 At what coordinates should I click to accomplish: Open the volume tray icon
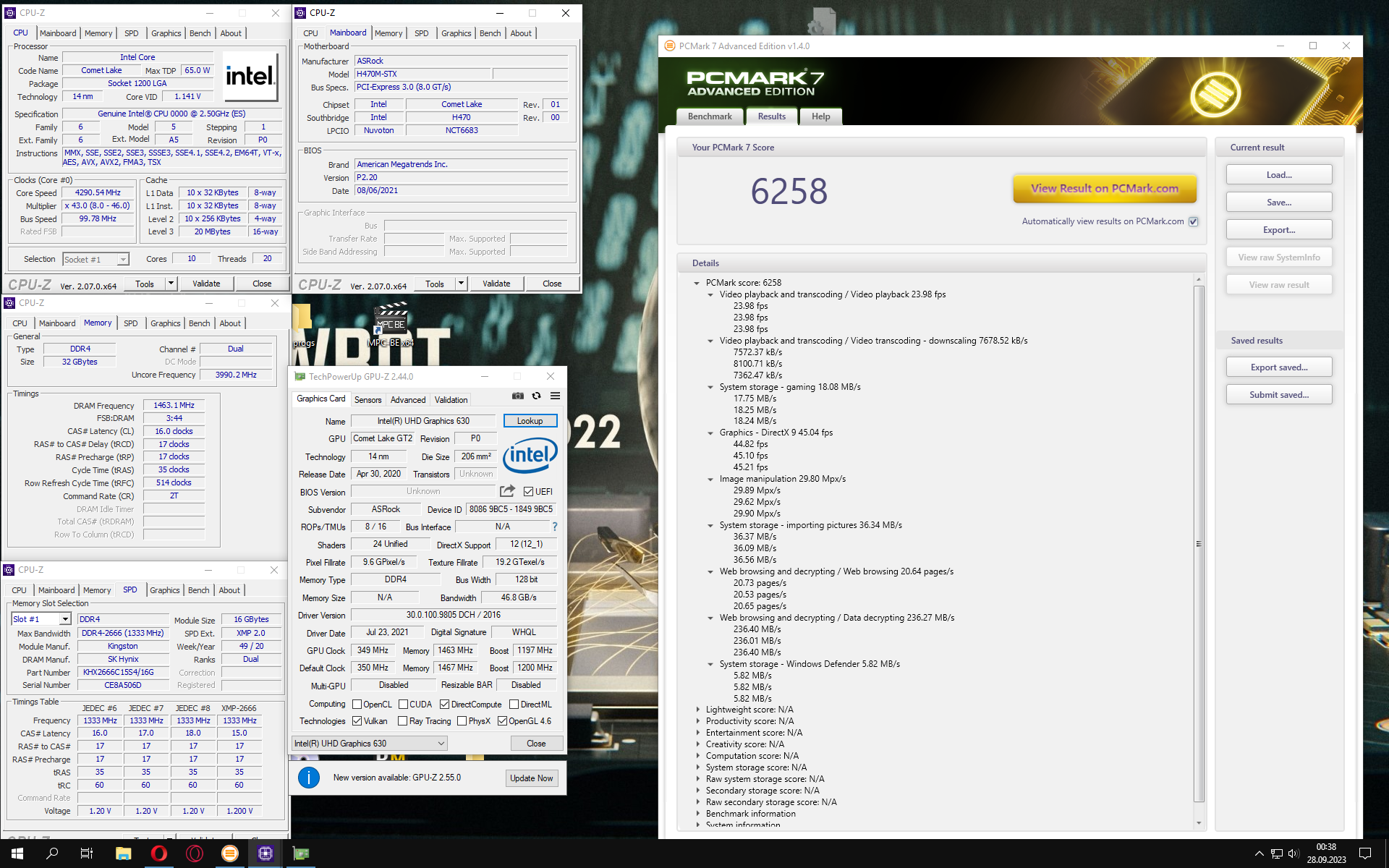click(1294, 854)
